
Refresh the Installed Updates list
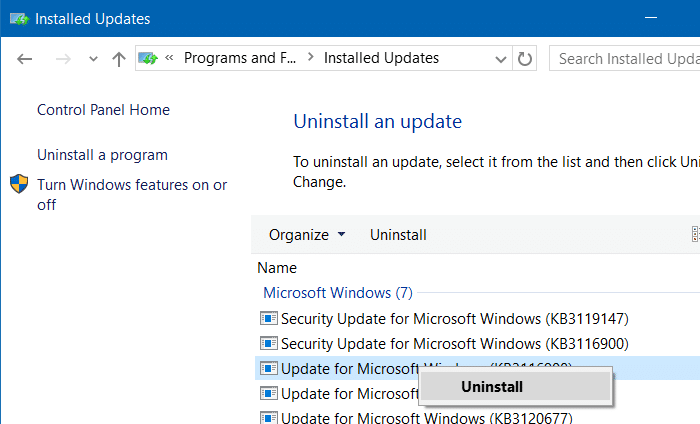525,58
